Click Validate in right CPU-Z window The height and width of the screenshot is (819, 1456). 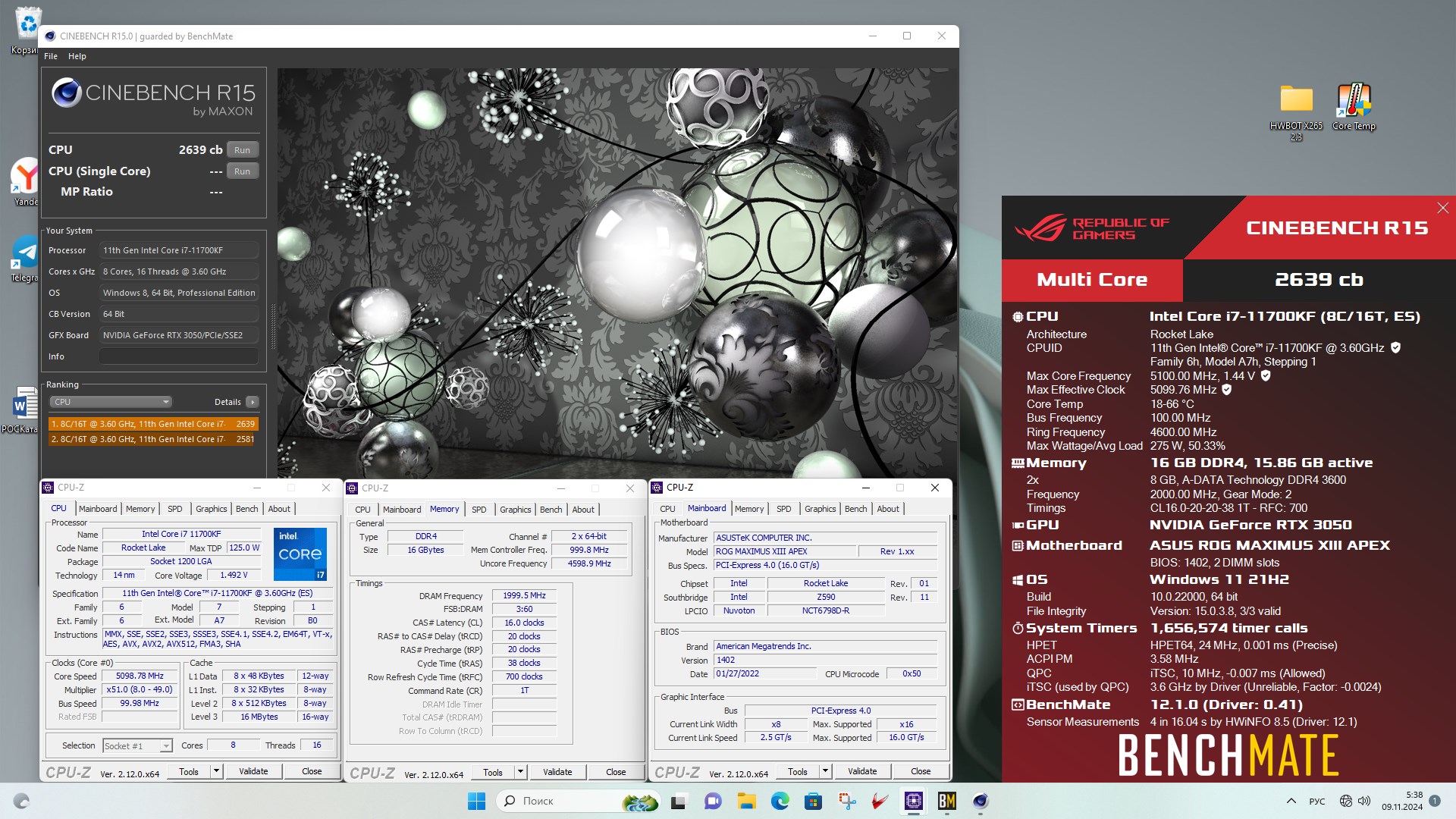click(x=862, y=771)
